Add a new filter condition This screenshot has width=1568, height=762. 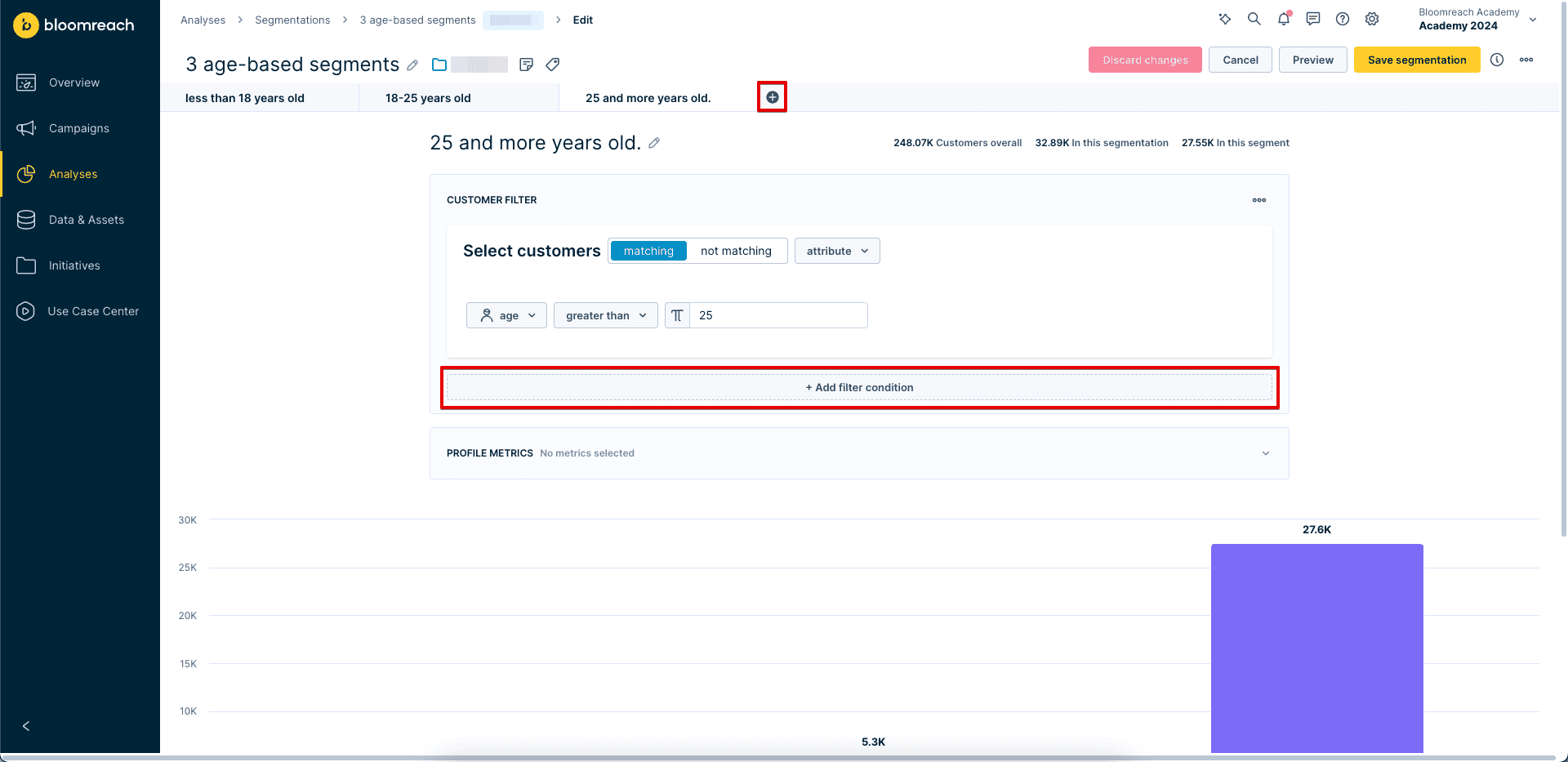(x=859, y=387)
